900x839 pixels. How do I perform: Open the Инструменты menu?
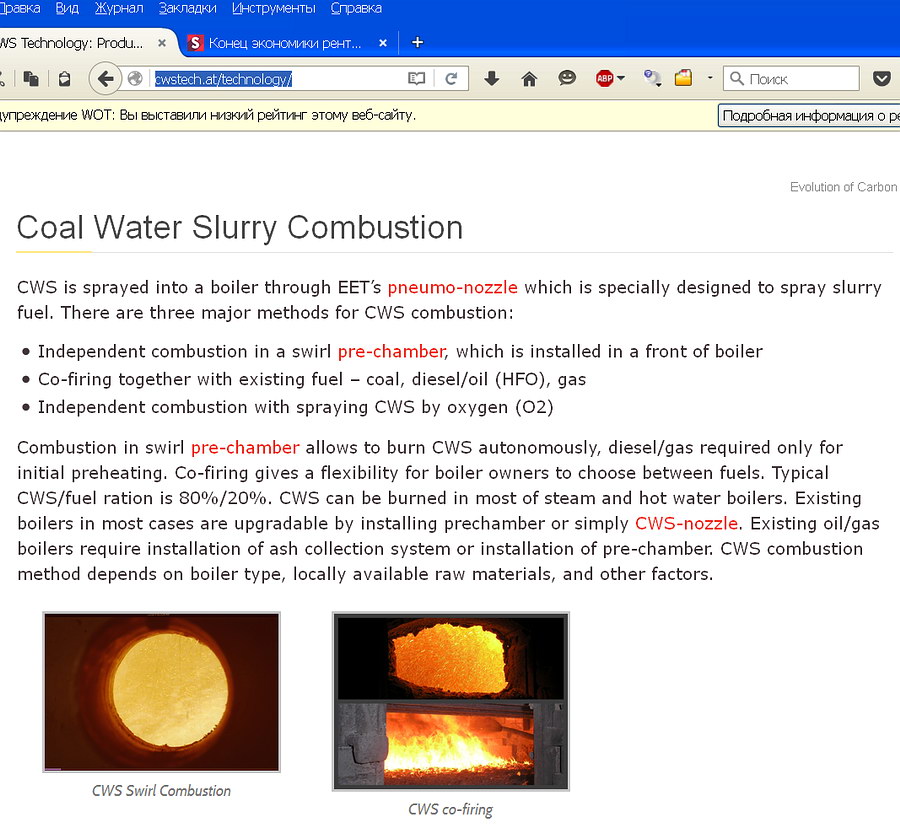pyautogui.click(x=274, y=8)
